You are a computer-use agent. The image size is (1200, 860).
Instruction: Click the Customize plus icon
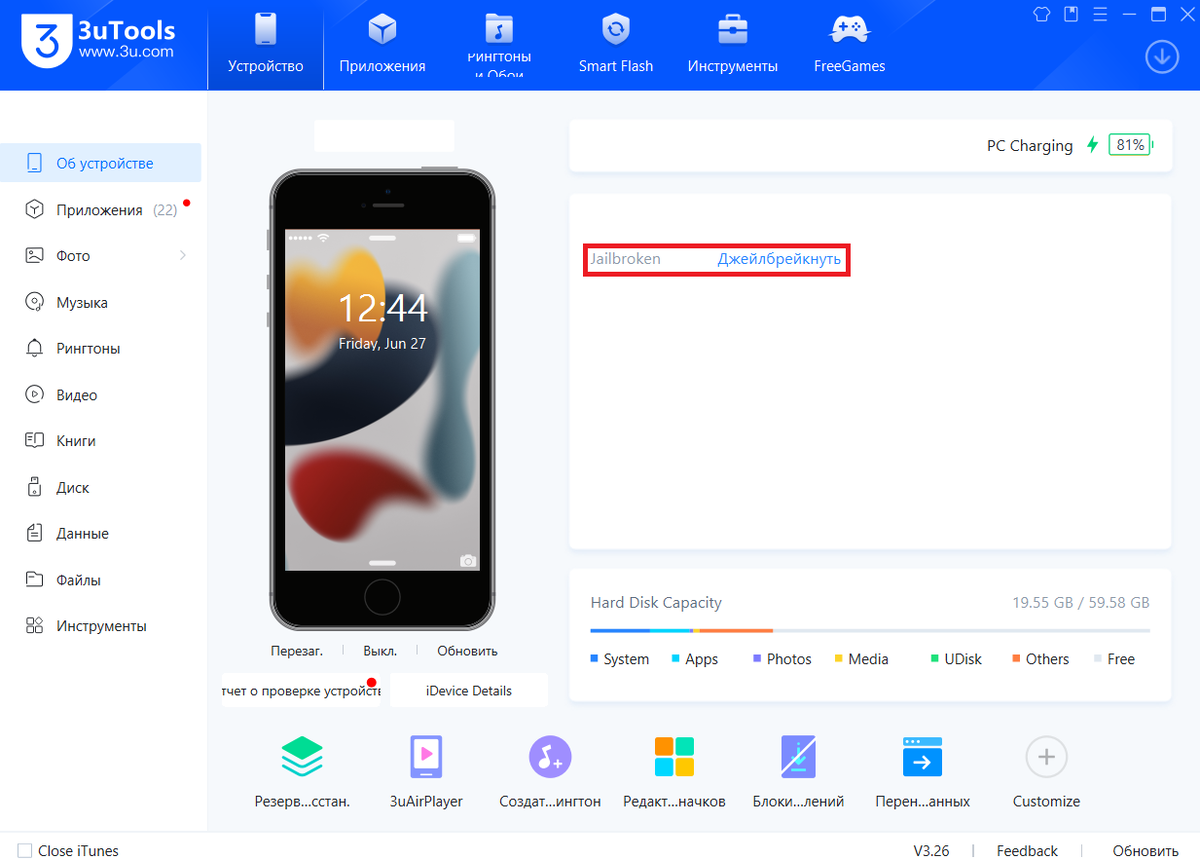tap(1046, 757)
